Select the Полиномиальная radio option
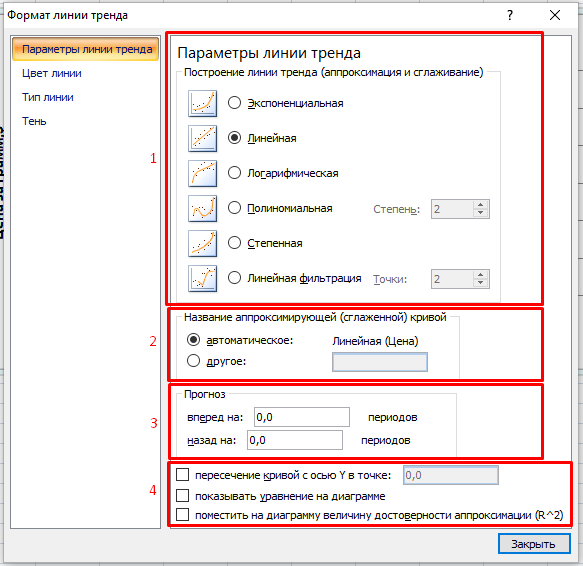The height and width of the screenshot is (566, 583). coord(234,208)
